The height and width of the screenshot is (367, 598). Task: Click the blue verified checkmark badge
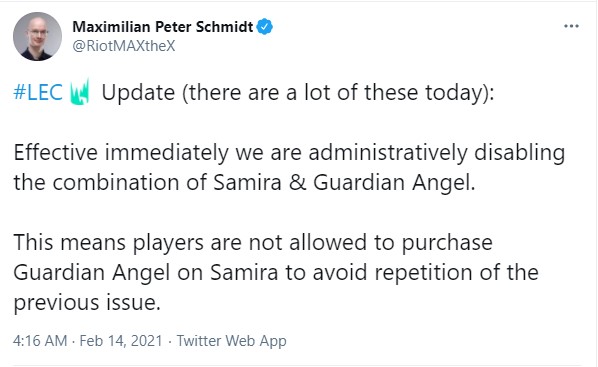pos(265,27)
